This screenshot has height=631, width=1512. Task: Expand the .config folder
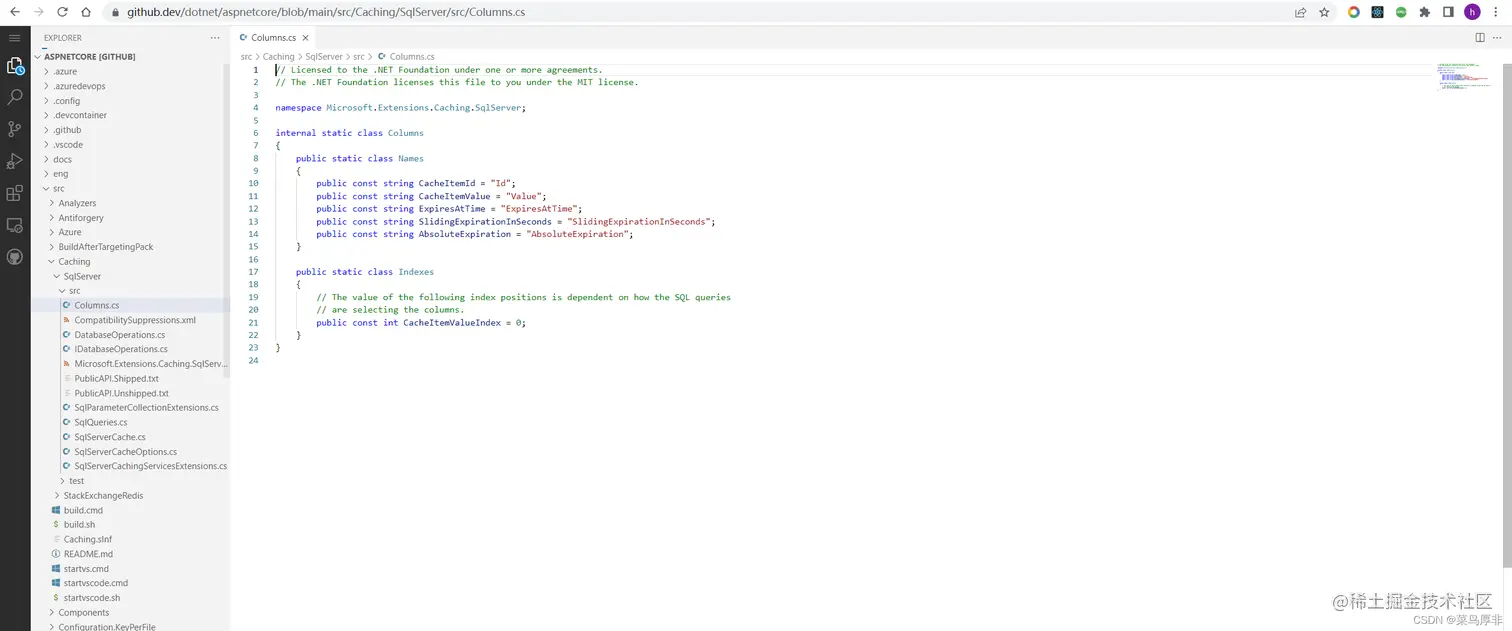[x=131, y=101]
